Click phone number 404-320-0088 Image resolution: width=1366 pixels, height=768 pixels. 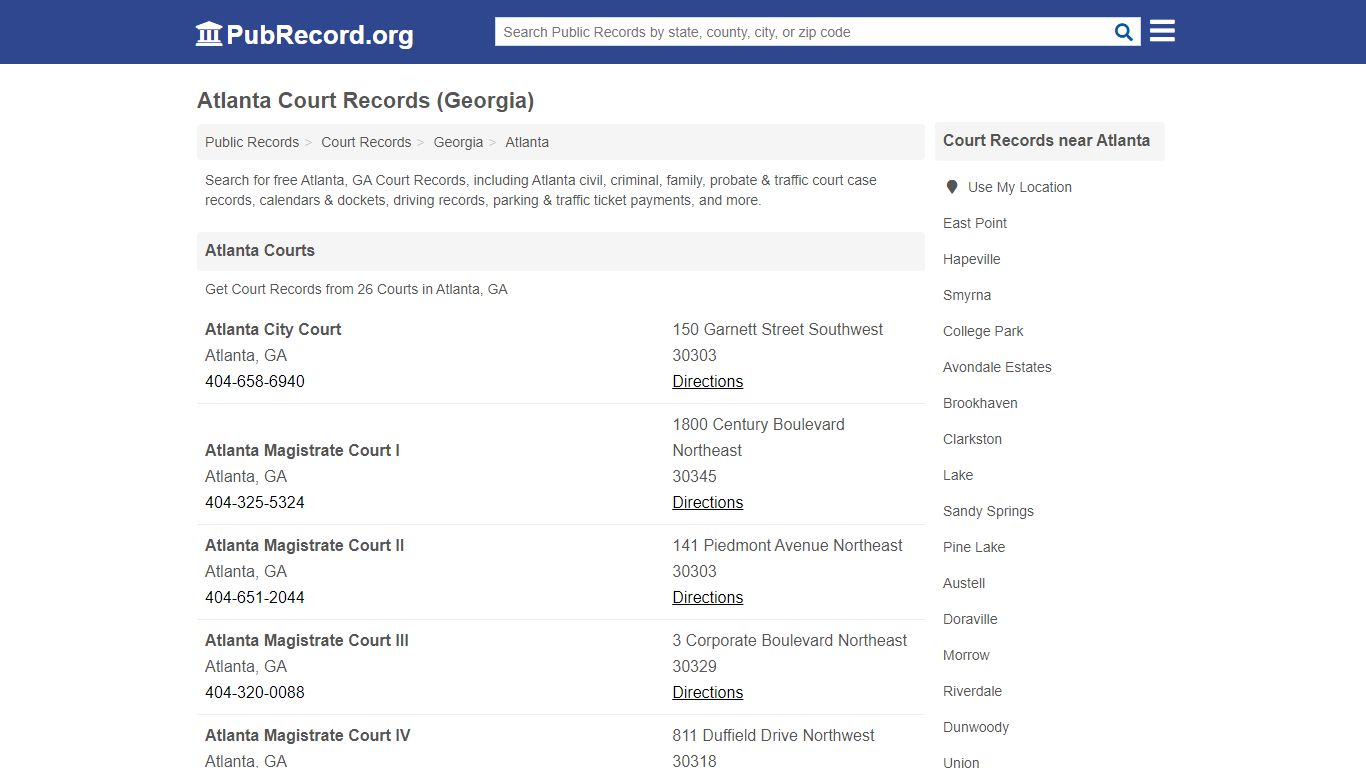tap(255, 692)
